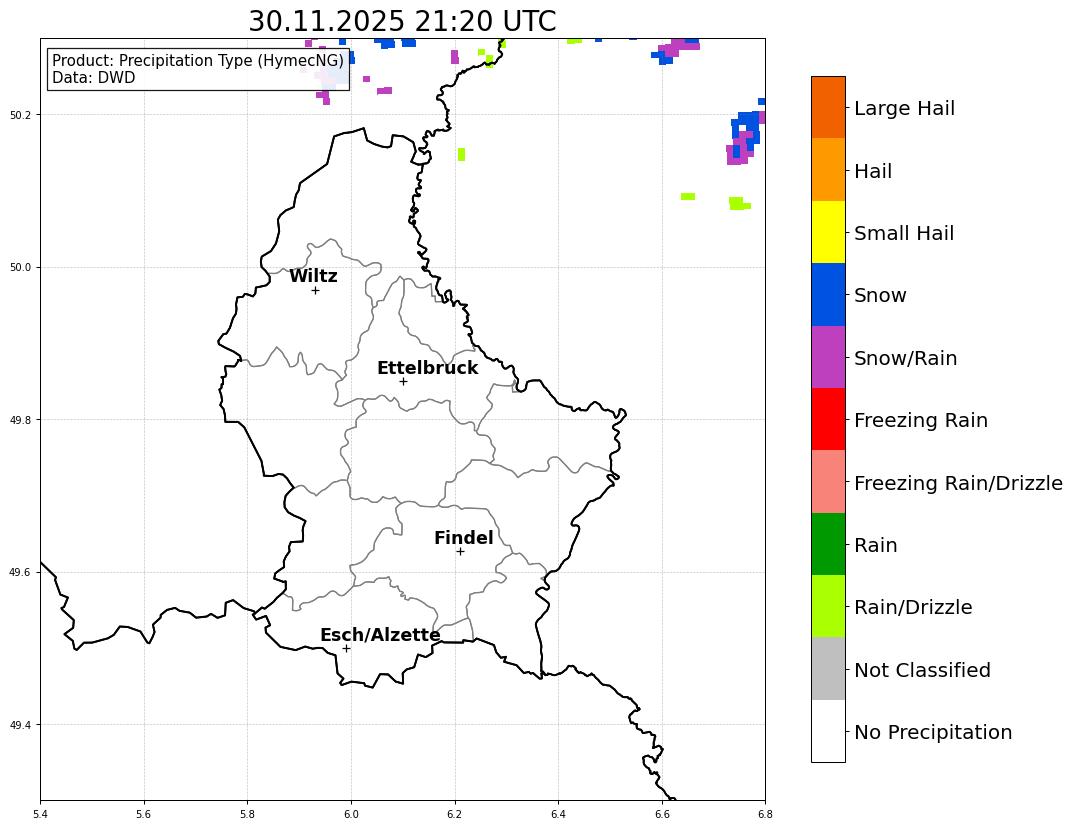Click the 'Freezing Rain' legend label
The height and width of the screenshot is (828, 1072).
click(x=921, y=420)
